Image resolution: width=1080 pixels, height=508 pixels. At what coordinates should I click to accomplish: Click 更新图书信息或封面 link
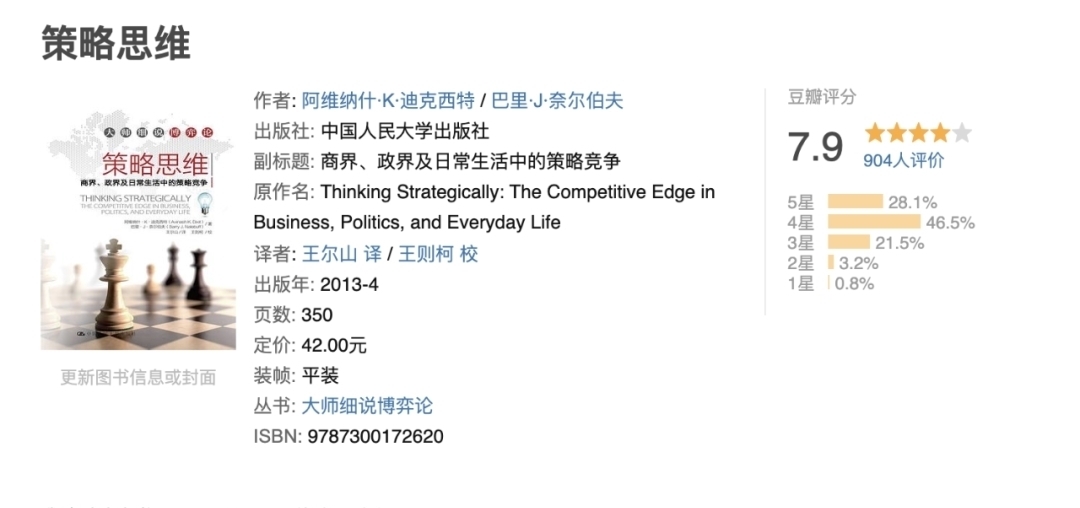[138, 377]
